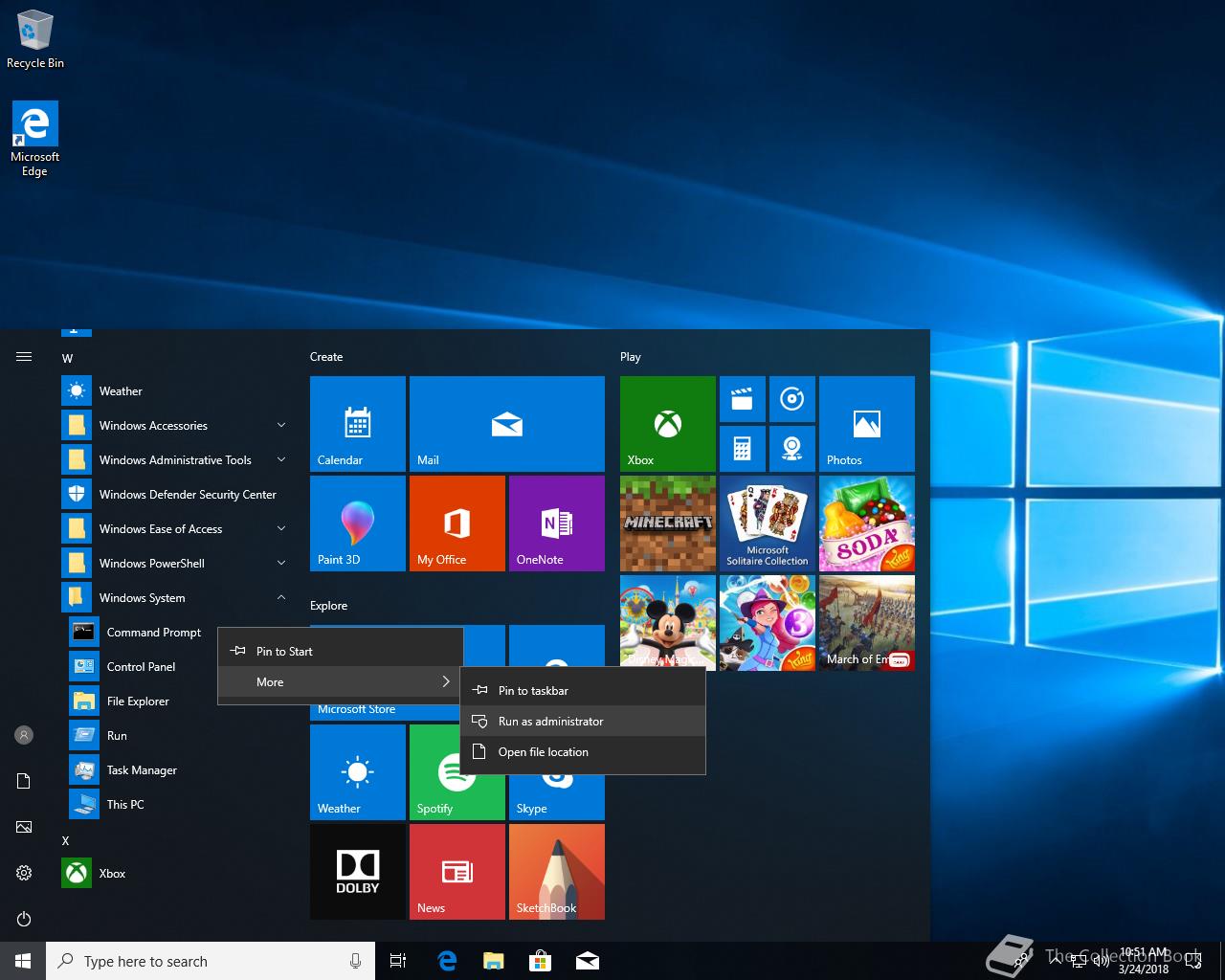Open Weather from the app list
The height and width of the screenshot is (980, 1225).
pos(176,390)
